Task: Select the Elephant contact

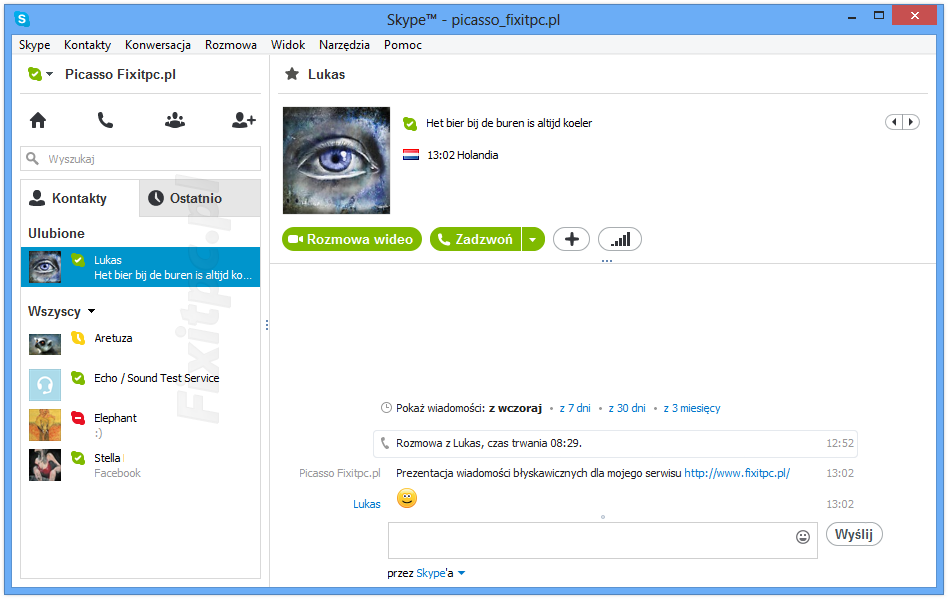Action: point(140,425)
